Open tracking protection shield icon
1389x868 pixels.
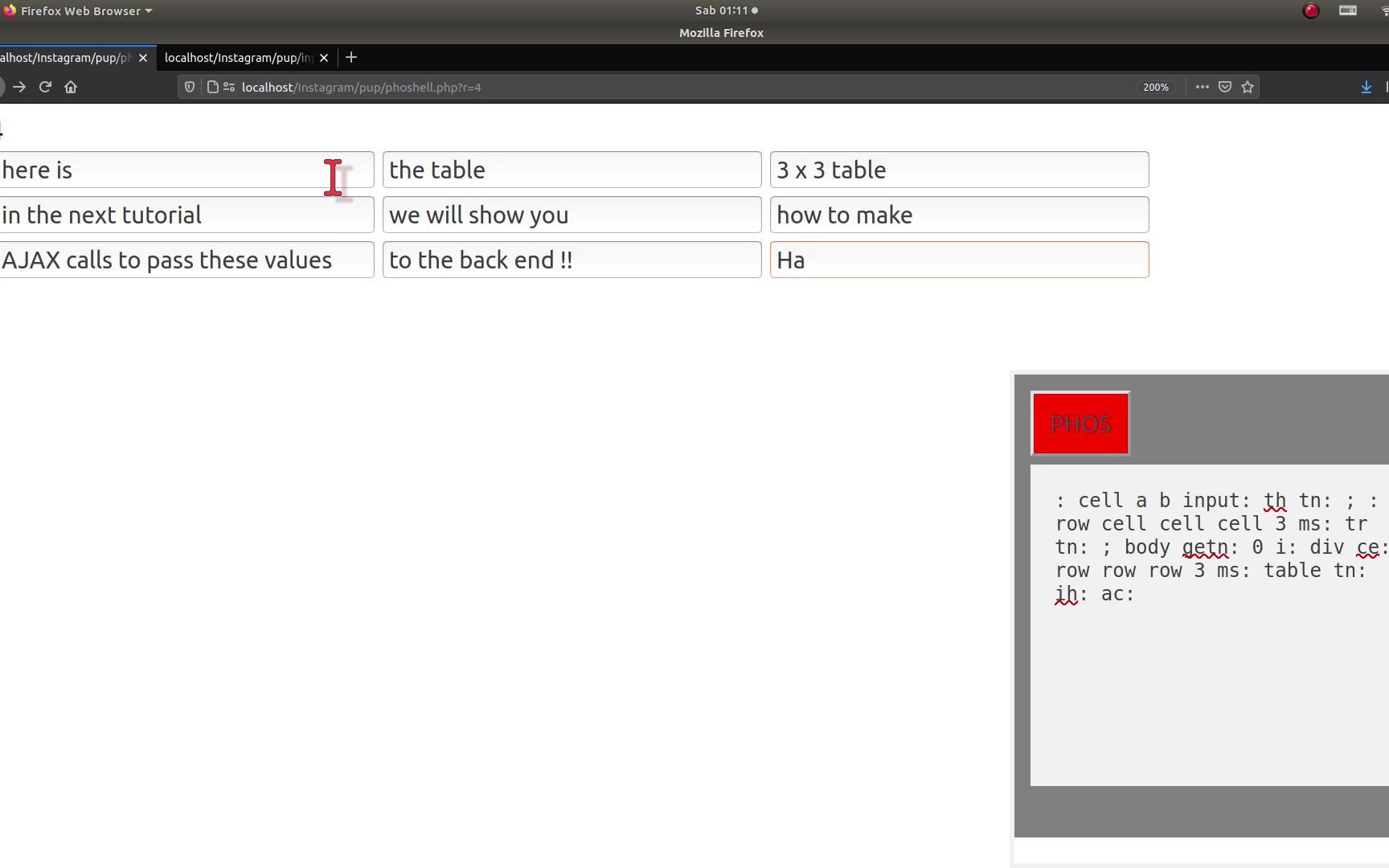(x=190, y=87)
